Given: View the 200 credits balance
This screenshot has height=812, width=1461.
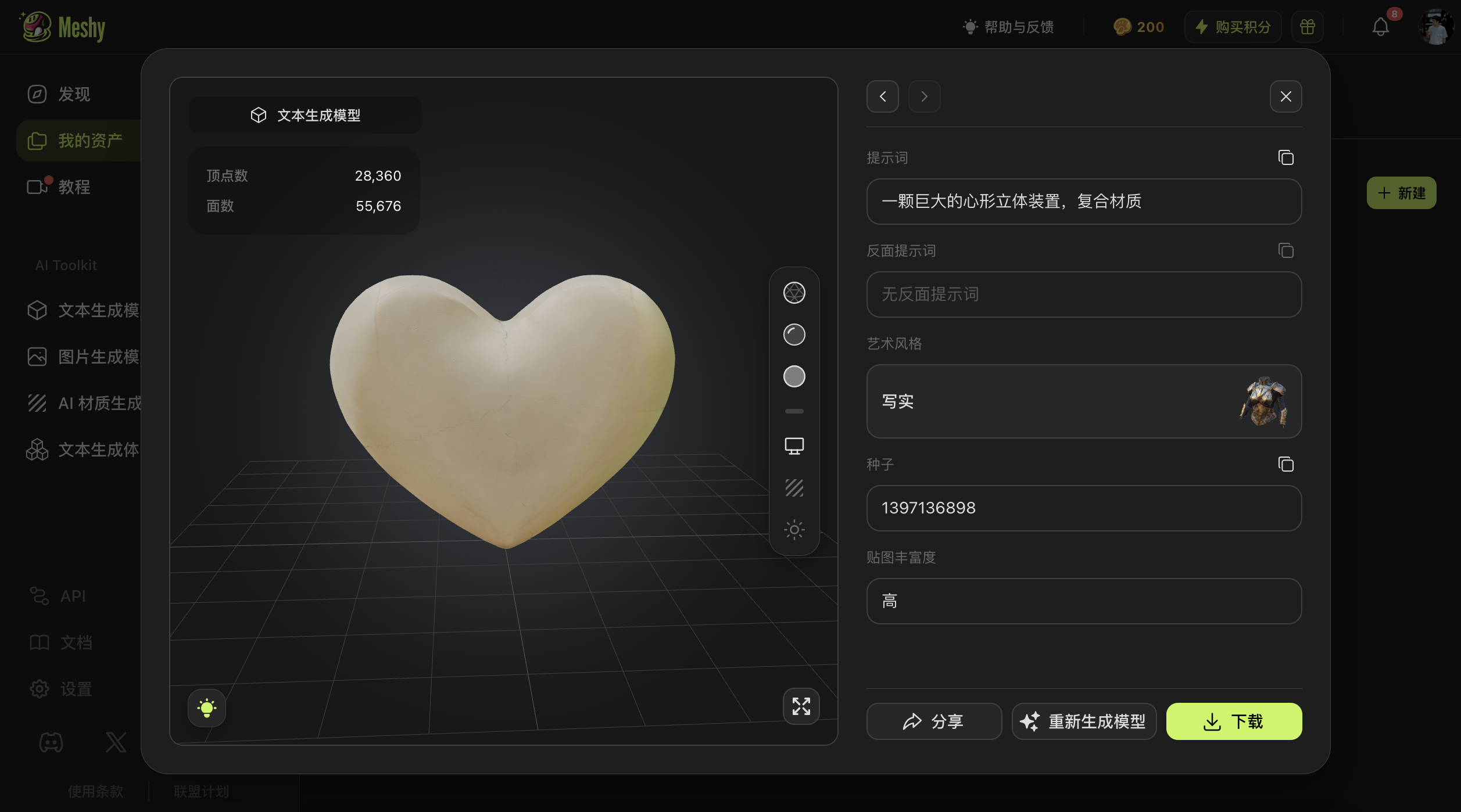Looking at the screenshot, I should tap(1138, 27).
